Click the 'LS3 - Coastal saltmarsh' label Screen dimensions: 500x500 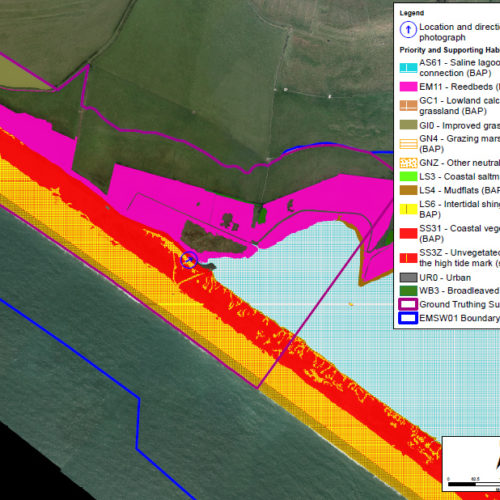(459, 177)
